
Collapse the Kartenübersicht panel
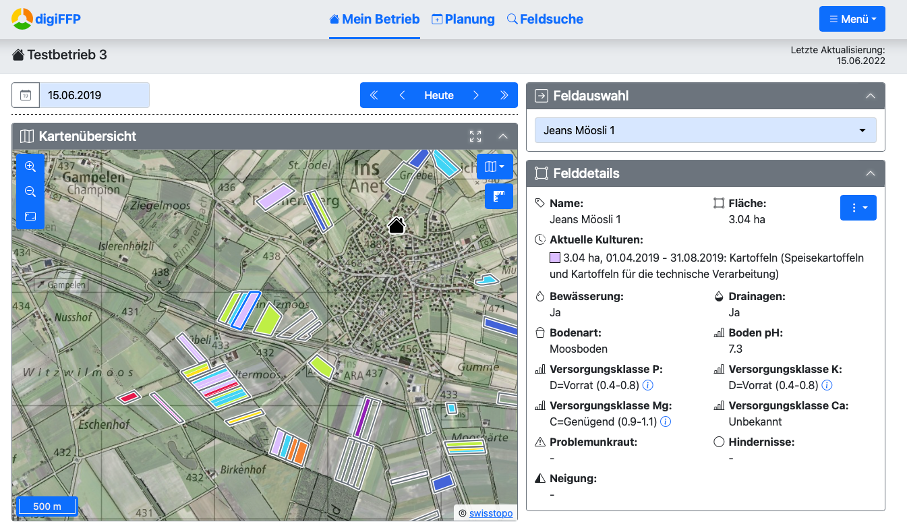pos(503,136)
